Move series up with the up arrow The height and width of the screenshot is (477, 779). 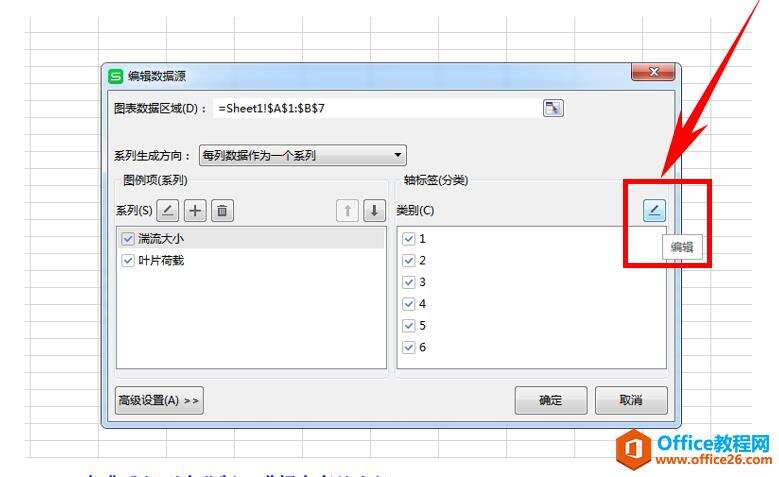tap(347, 211)
